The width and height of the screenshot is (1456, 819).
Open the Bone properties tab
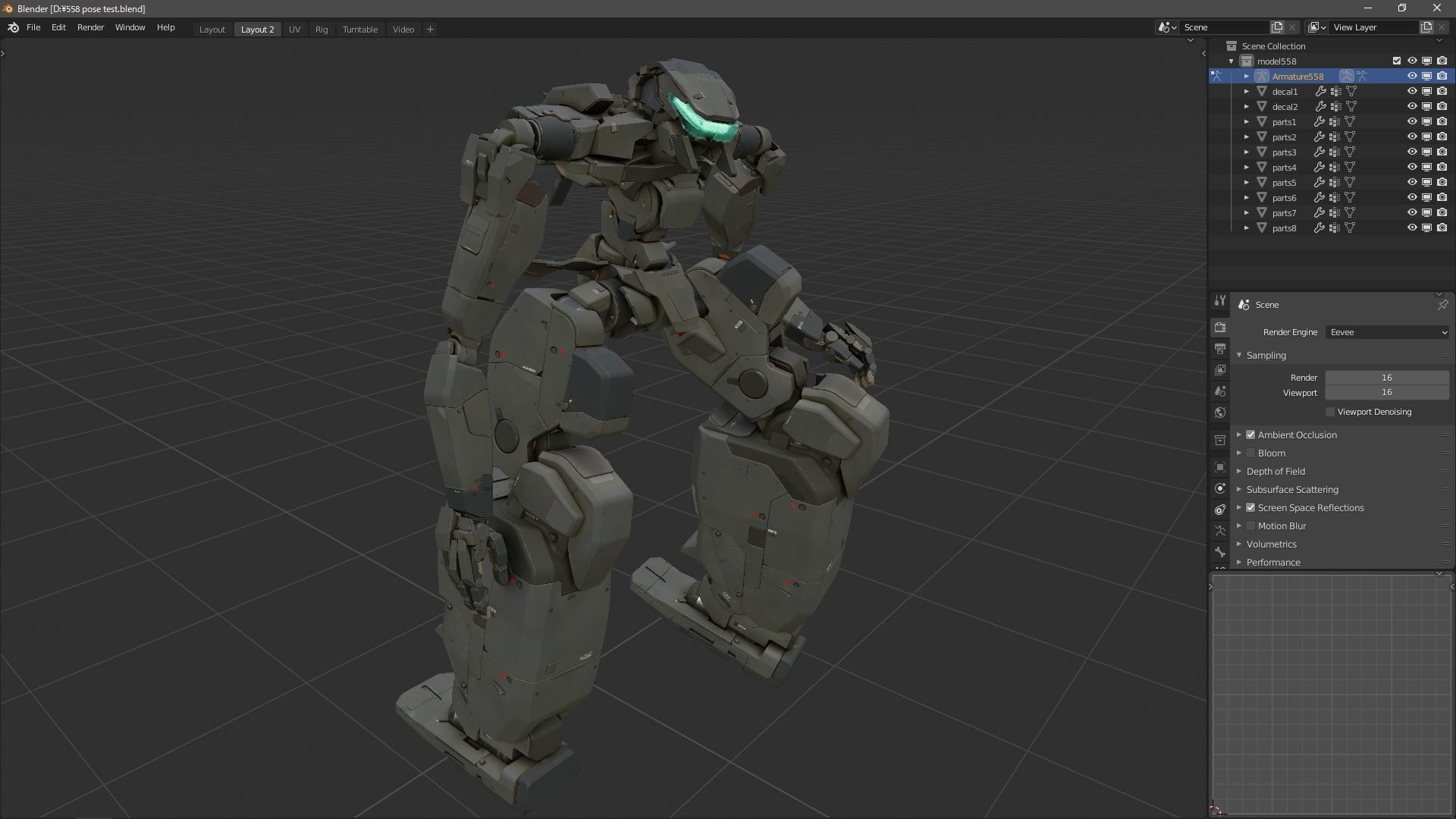[x=1219, y=552]
